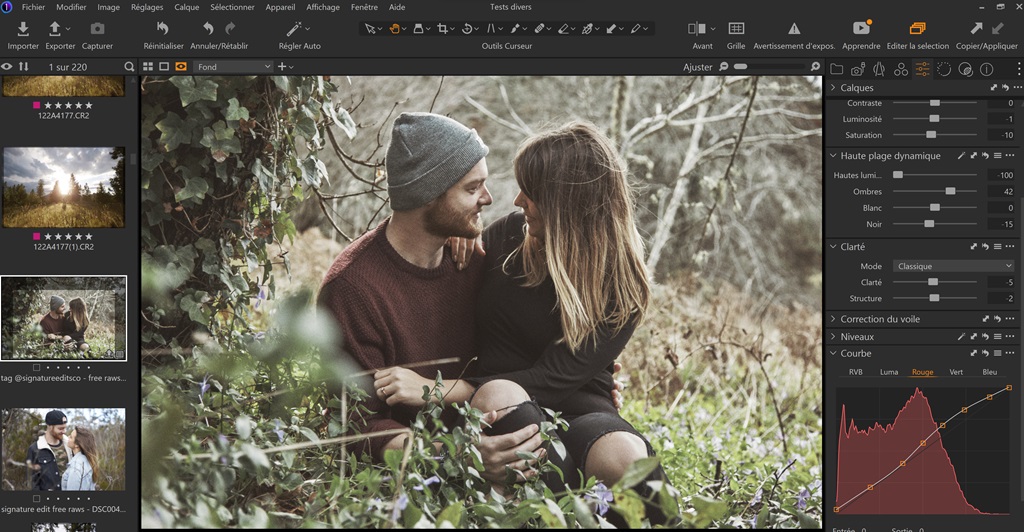
Task: Select the white balance color picker tool
Action: 587,29
